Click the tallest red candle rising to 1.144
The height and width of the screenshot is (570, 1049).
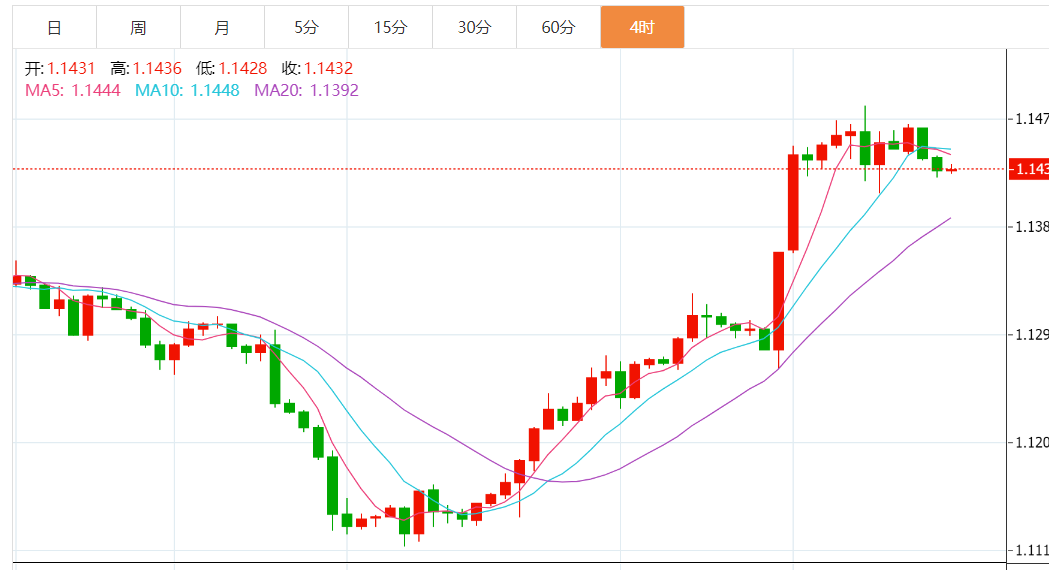click(793, 202)
